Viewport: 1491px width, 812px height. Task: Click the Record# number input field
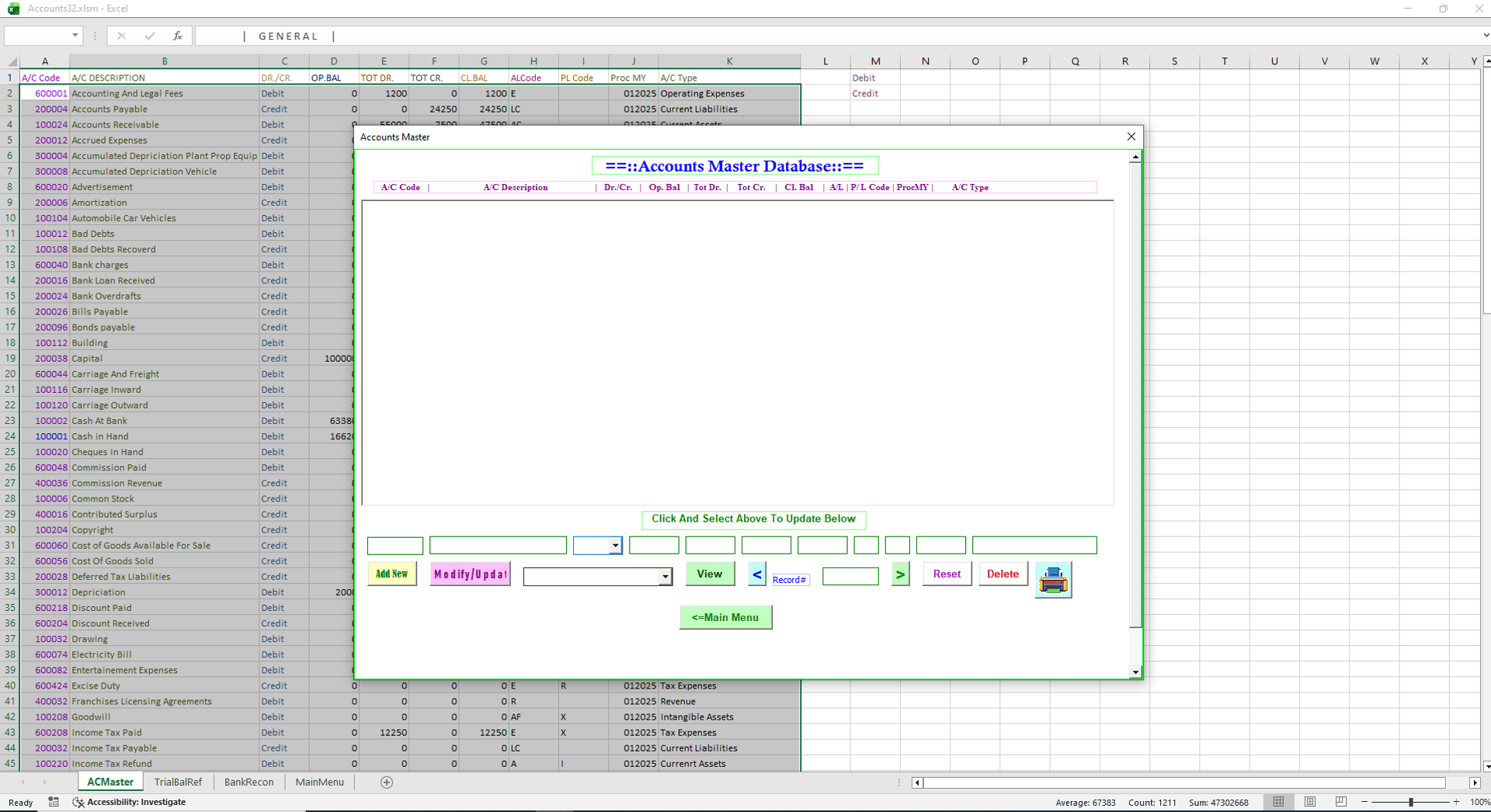click(850, 576)
